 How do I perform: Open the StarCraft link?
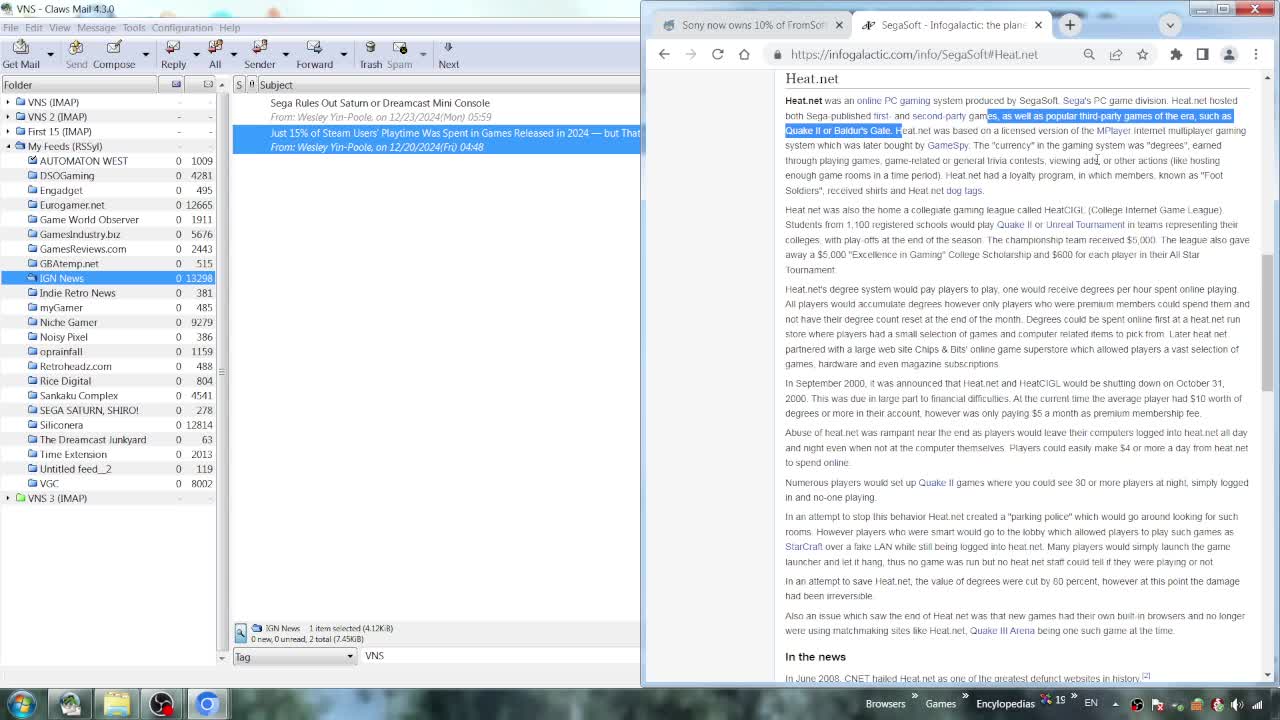point(803,547)
